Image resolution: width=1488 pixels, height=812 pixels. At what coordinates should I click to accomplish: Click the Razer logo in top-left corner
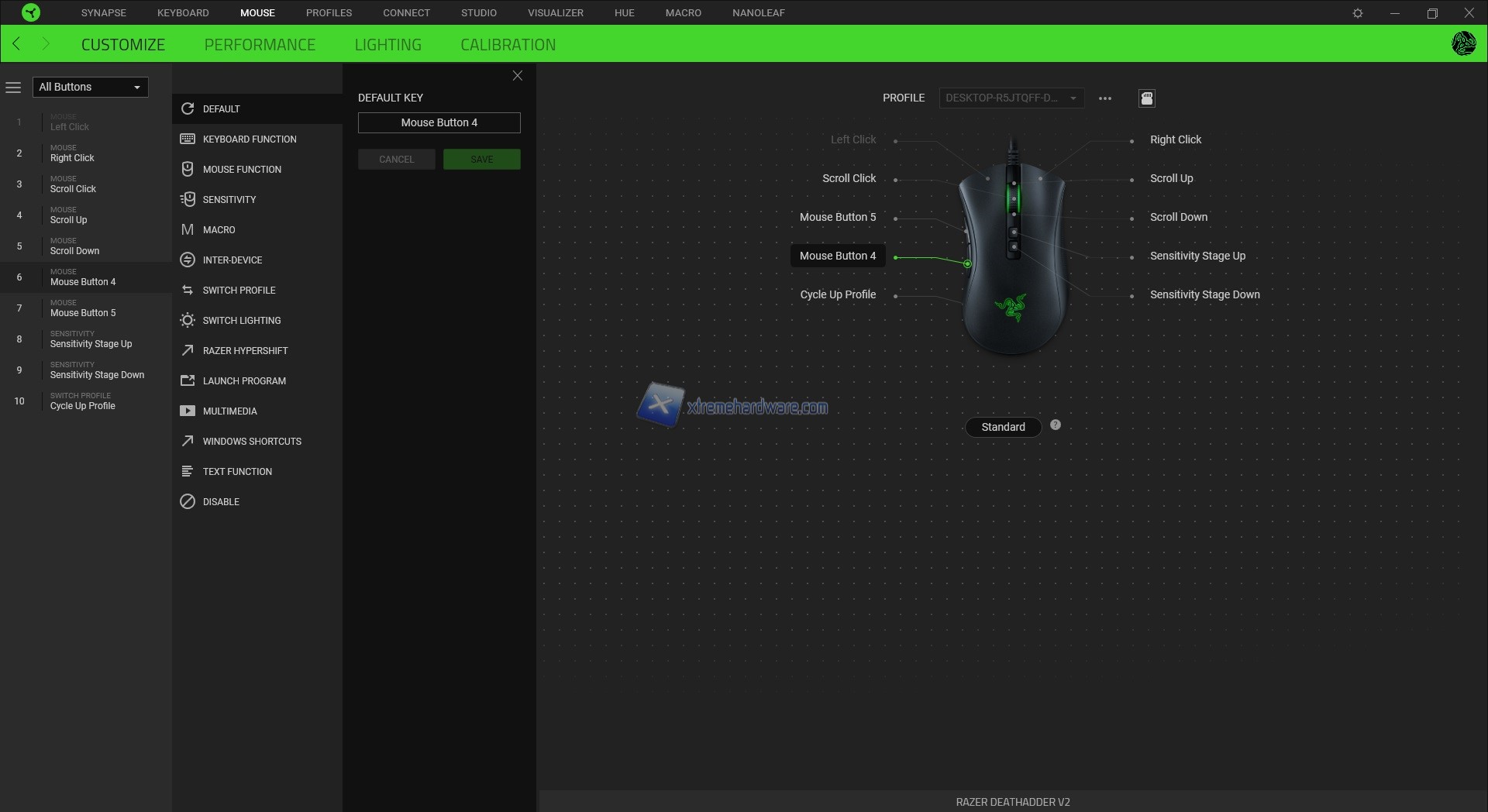[x=30, y=12]
